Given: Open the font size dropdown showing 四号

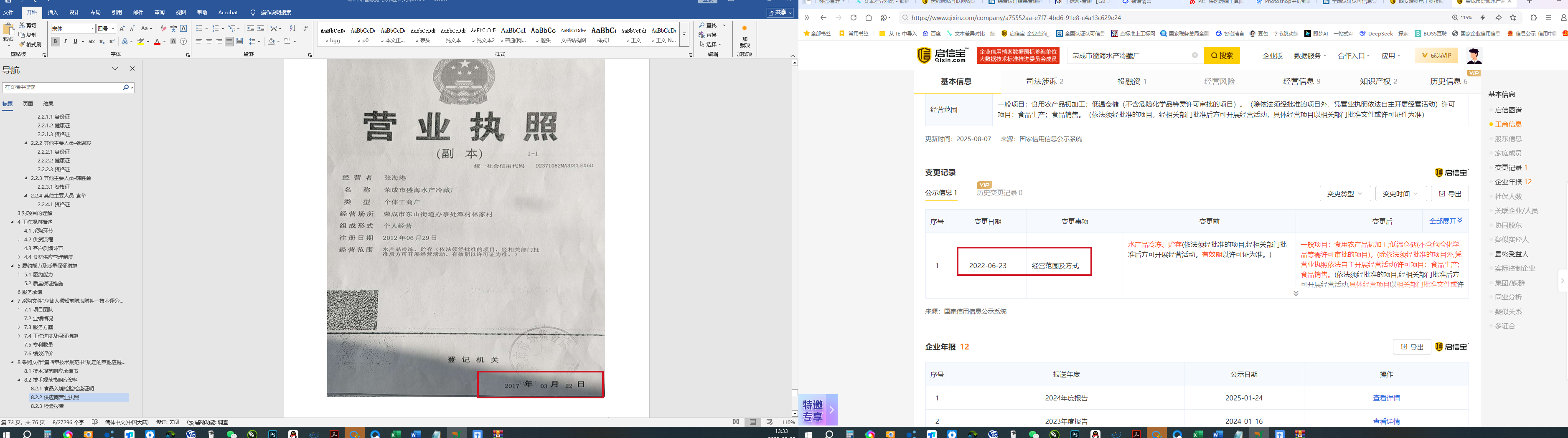Looking at the screenshot, I should click(x=114, y=28).
